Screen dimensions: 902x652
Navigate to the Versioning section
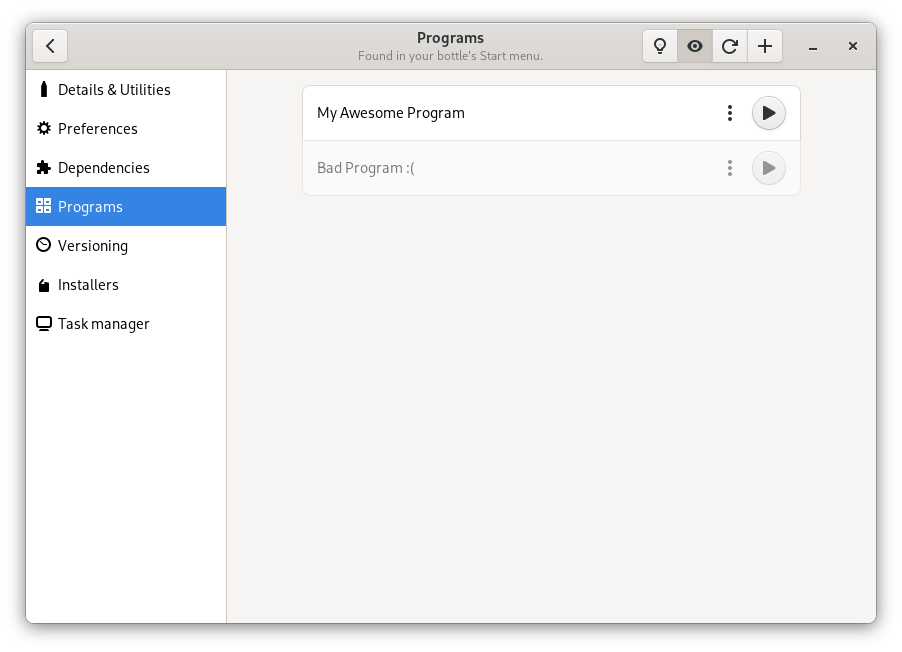point(94,245)
